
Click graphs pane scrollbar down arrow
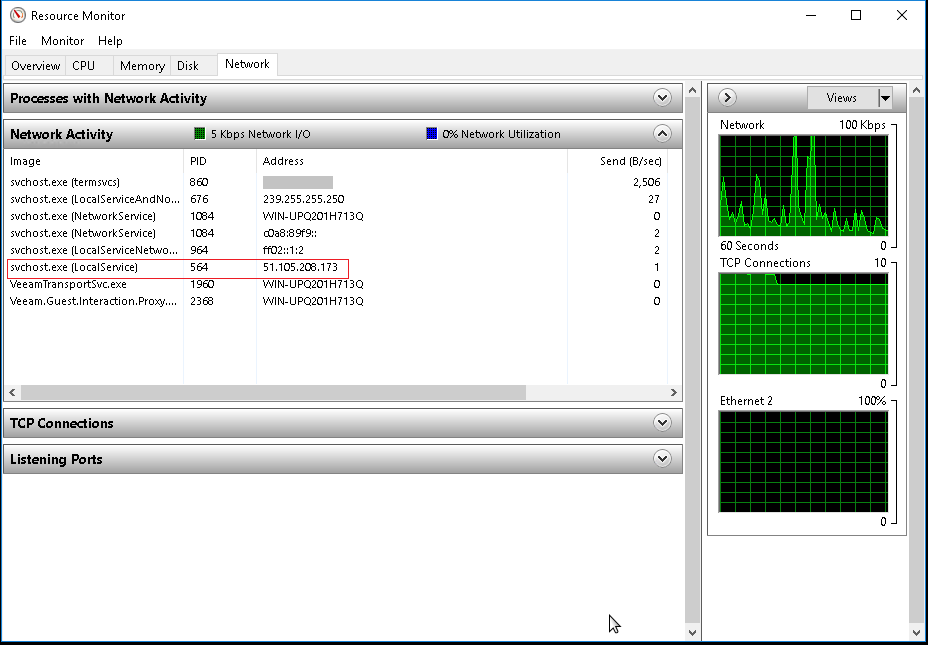tap(917, 632)
